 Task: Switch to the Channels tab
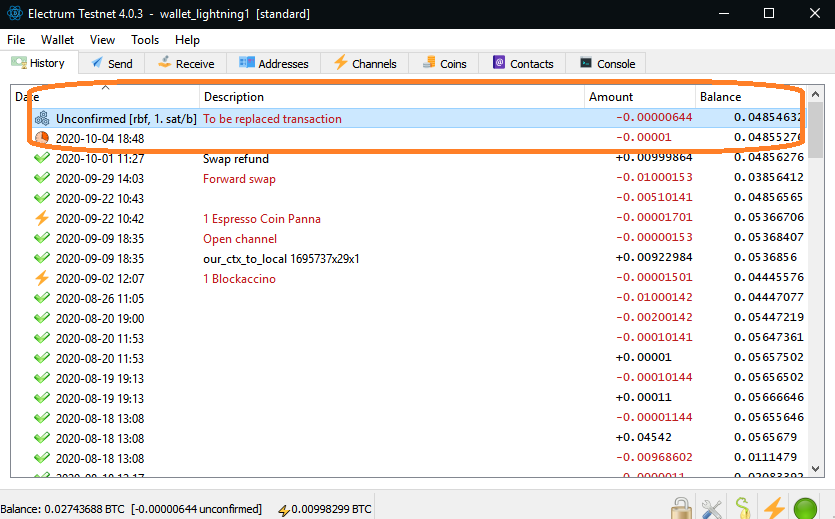(365, 63)
